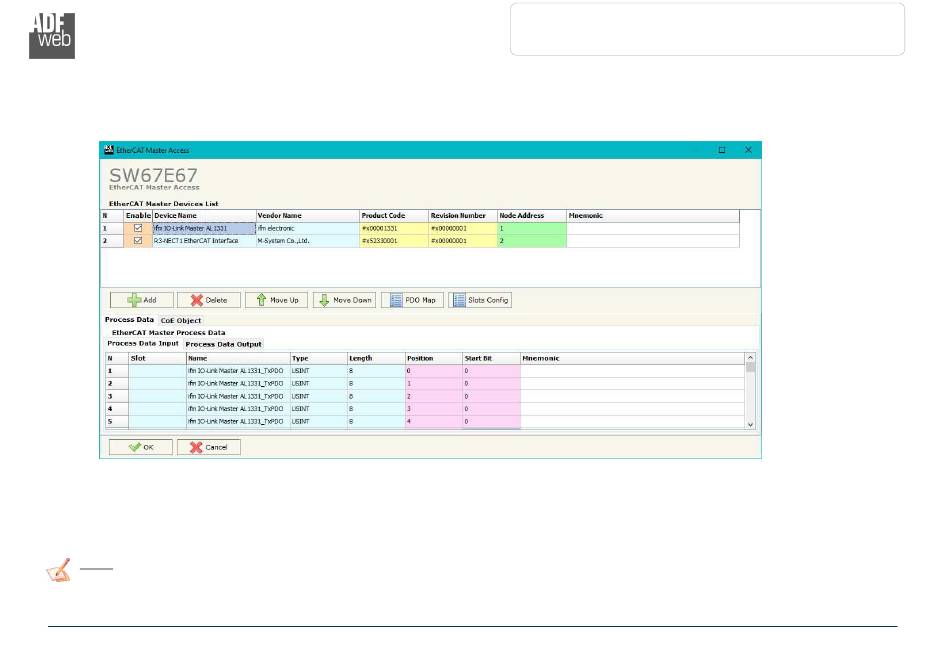Screen dimensions: 950x659
Task: Click Start Bit cell in process row 2
Action: 491,383
